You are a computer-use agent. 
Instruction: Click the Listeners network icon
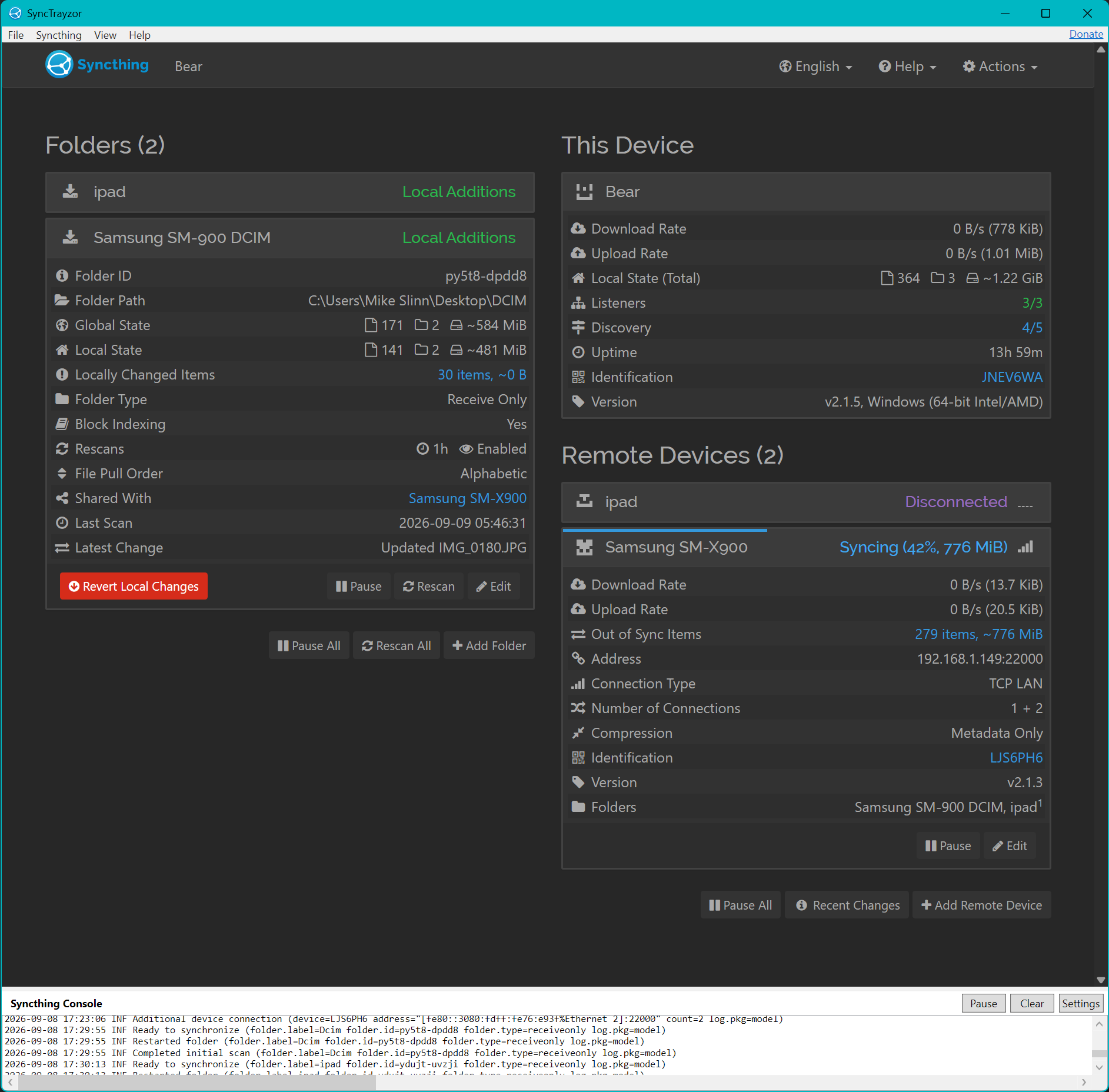pyautogui.click(x=578, y=303)
